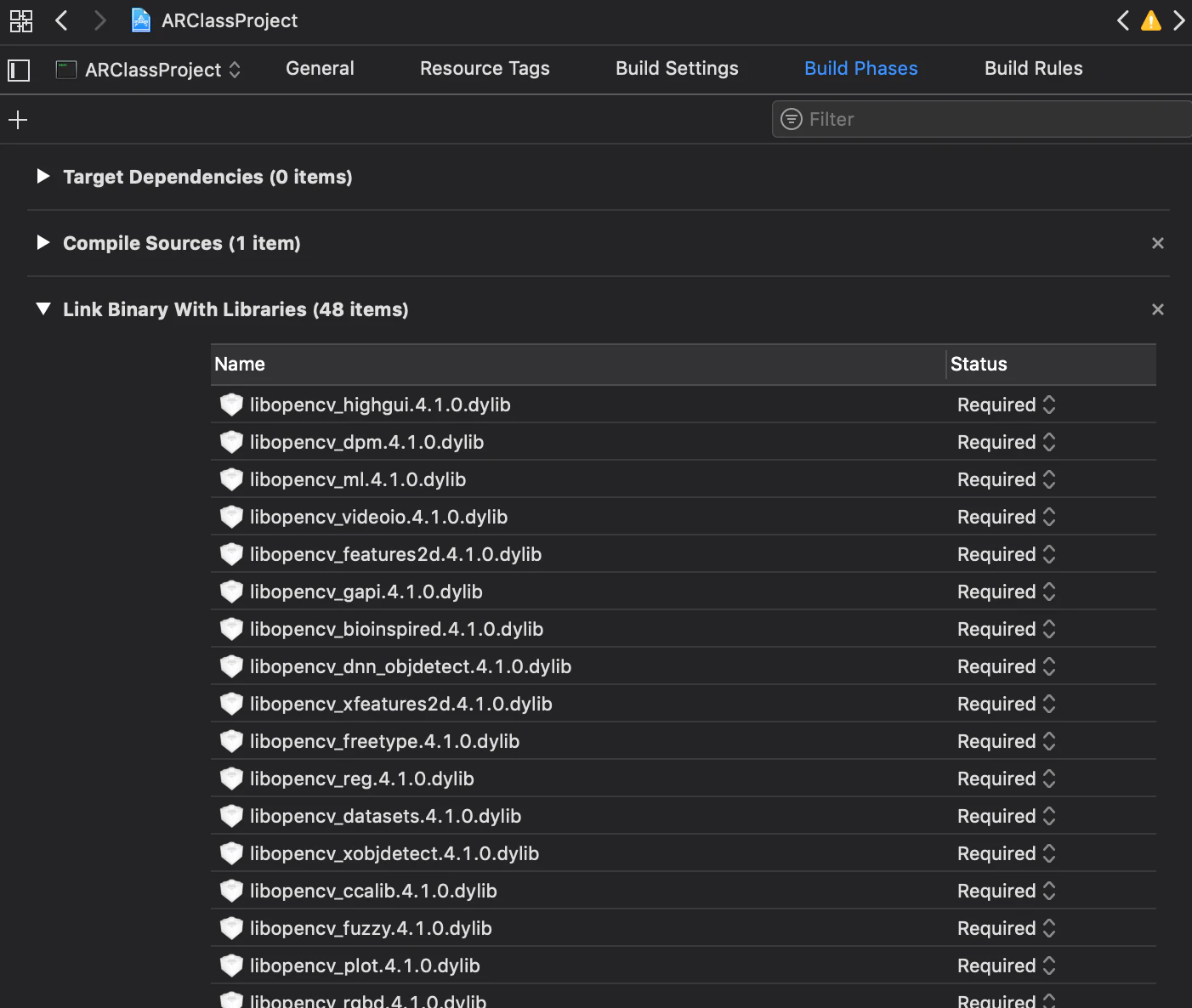1192x1008 pixels.
Task: Open status popup for libopencv_bioinspired
Action: click(1007, 629)
